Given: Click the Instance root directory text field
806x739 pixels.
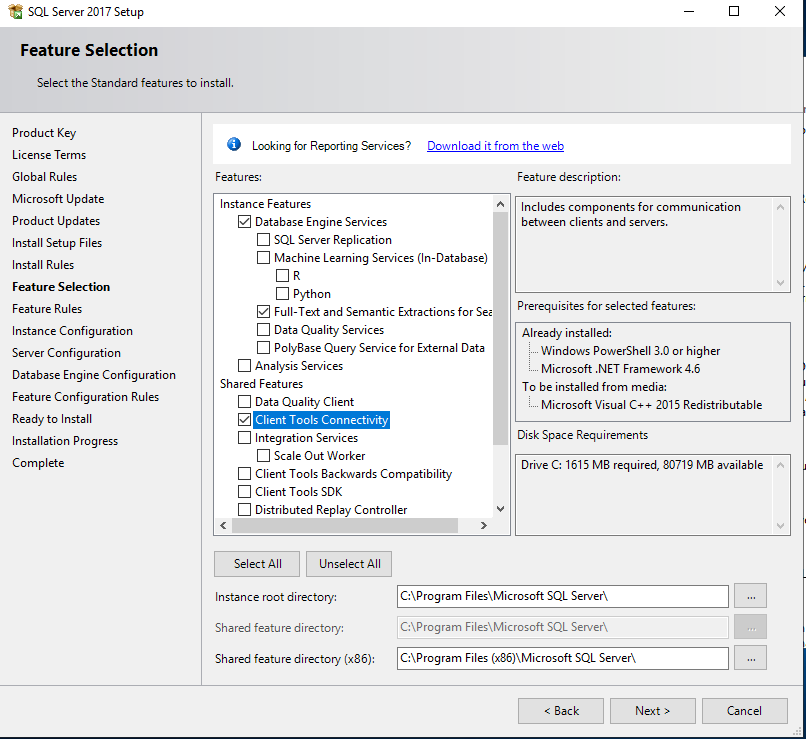Looking at the screenshot, I should (x=562, y=596).
